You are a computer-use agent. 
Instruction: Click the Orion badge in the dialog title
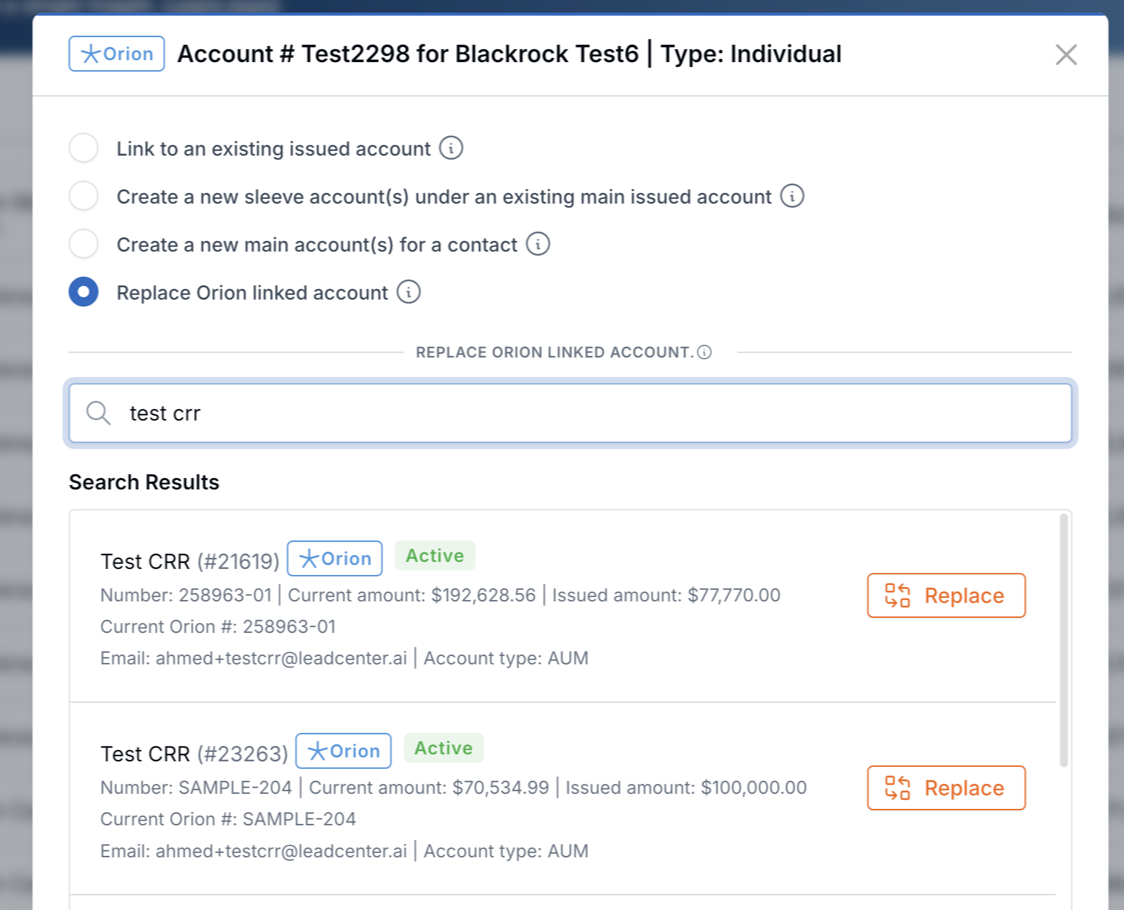coord(116,54)
